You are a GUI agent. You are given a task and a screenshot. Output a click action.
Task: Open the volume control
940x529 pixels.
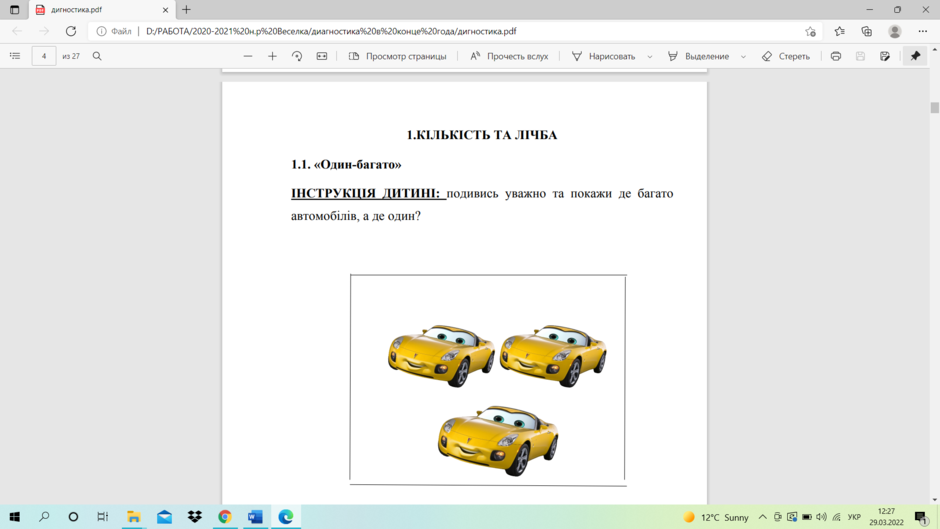tap(822, 517)
